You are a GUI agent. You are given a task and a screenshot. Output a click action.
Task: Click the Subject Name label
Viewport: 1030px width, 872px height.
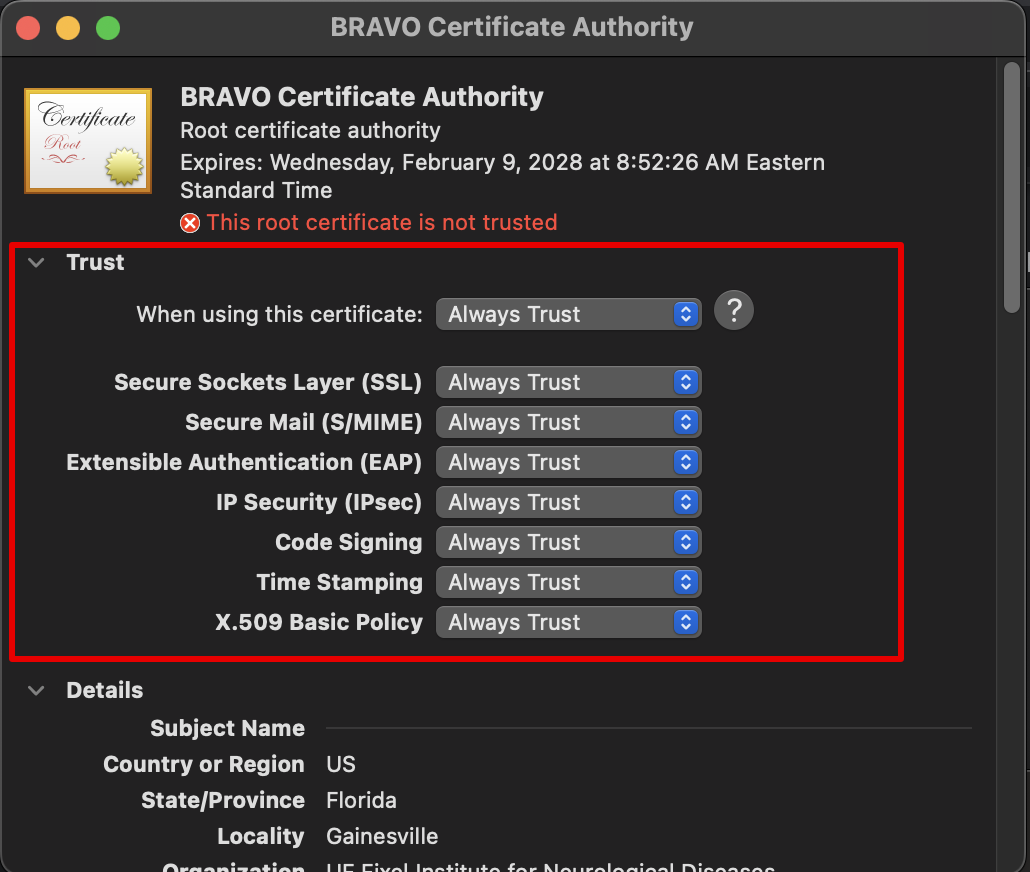click(227, 728)
